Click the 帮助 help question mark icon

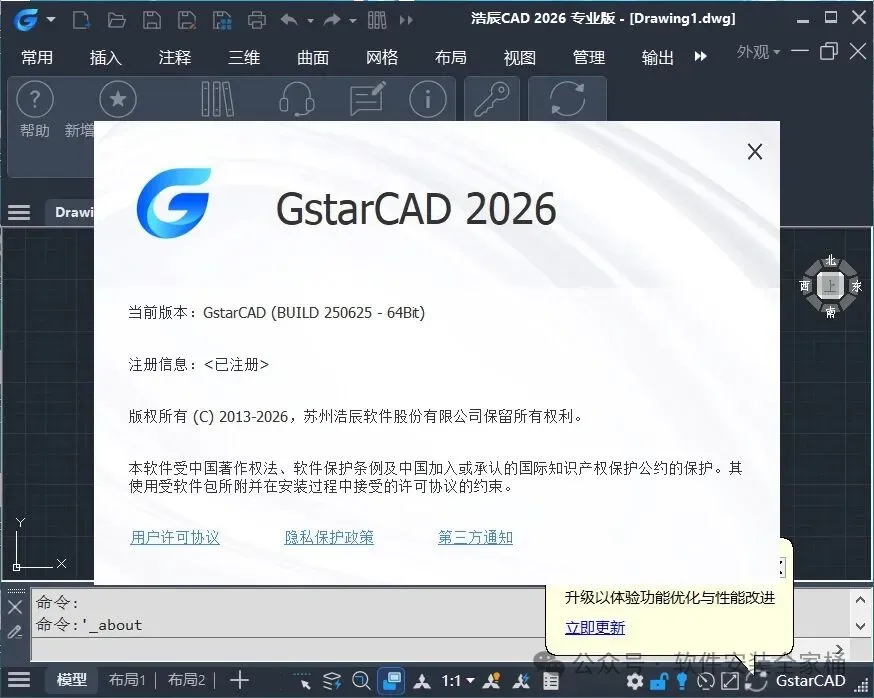click(x=35, y=99)
